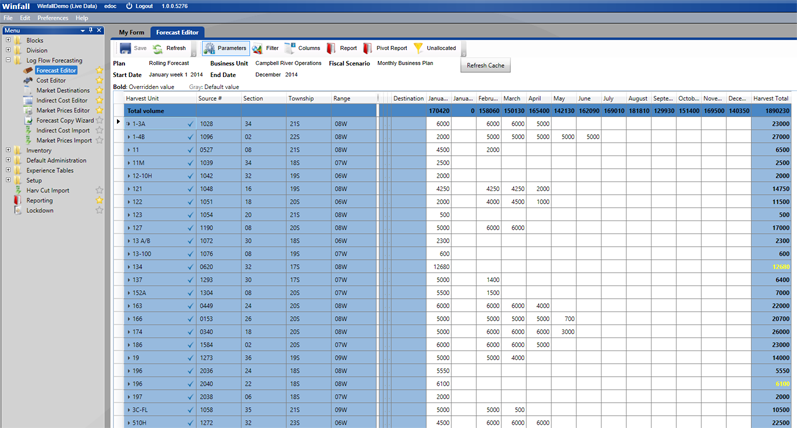The height and width of the screenshot is (428, 797).
Task: Click the Township column header
Action: pyautogui.click(x=309, y=99)
